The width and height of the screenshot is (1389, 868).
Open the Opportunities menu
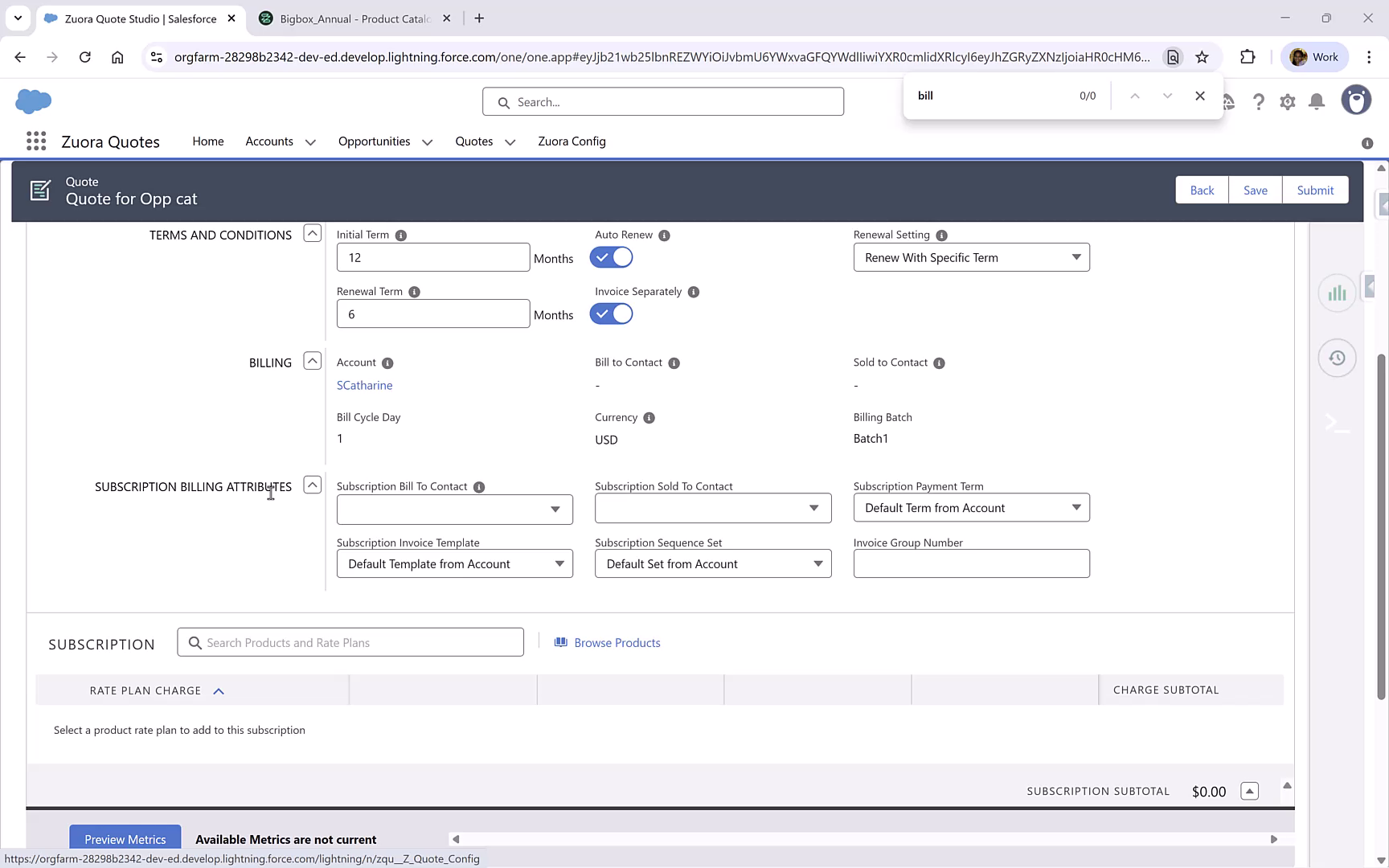(x=384, y=141)
